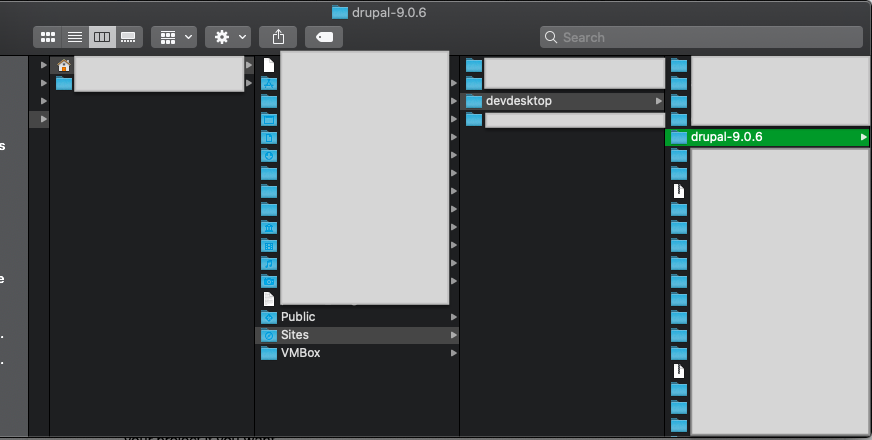The image size is (872, 440).
Task: Select the devdesktop folder
Action: tap(563, 101)
